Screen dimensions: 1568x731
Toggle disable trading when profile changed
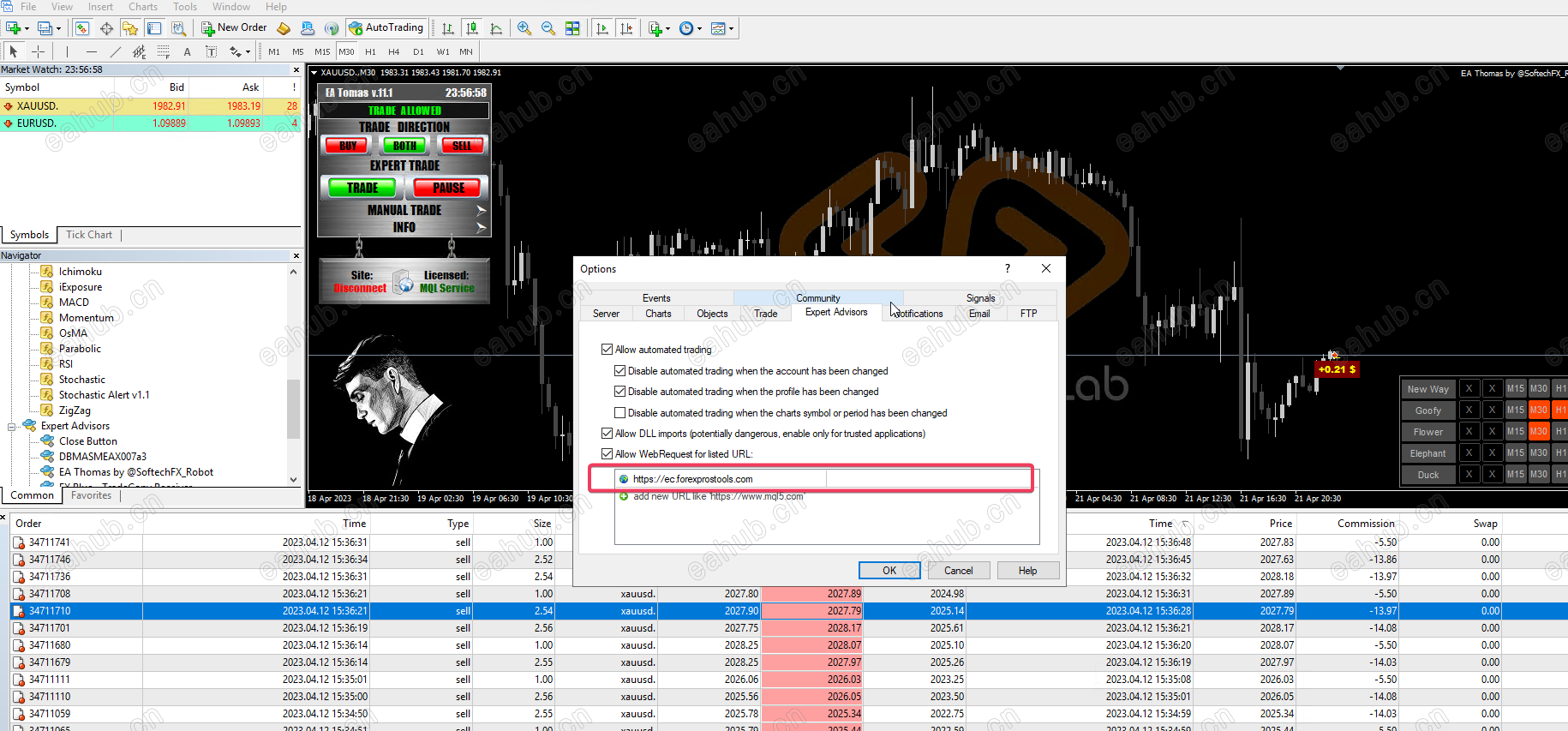click(620, 392)
